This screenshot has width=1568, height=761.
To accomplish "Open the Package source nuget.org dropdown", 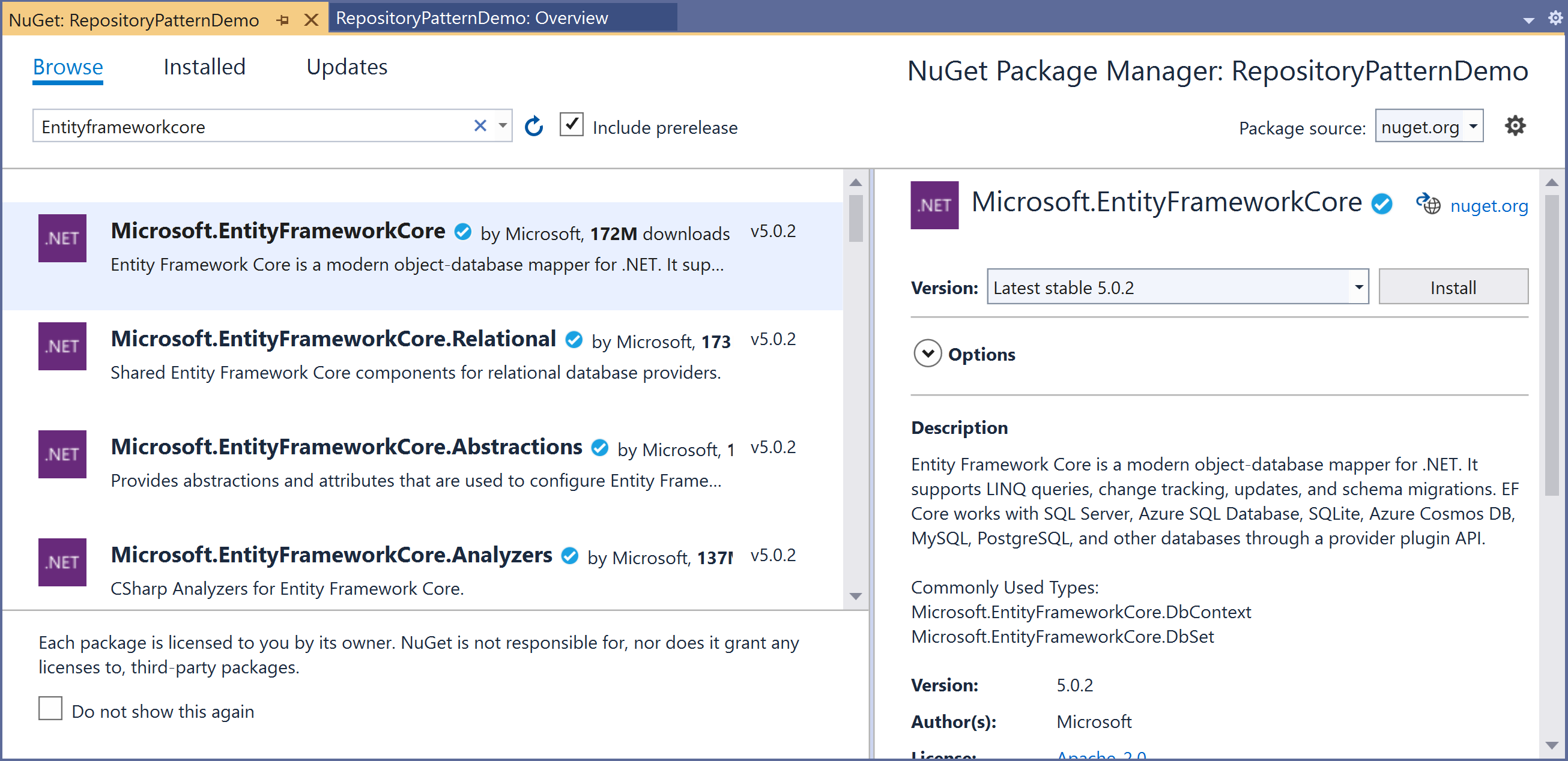I will pos(1473,127).
